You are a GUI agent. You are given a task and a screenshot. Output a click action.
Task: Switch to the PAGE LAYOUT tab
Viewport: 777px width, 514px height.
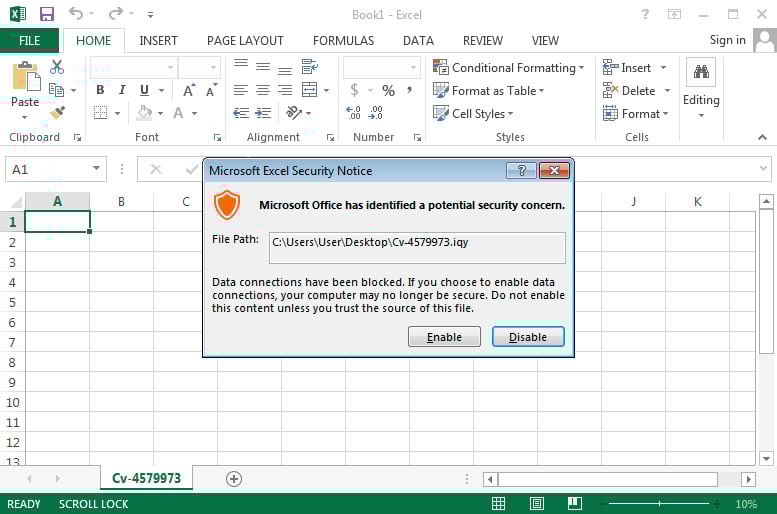245,41
